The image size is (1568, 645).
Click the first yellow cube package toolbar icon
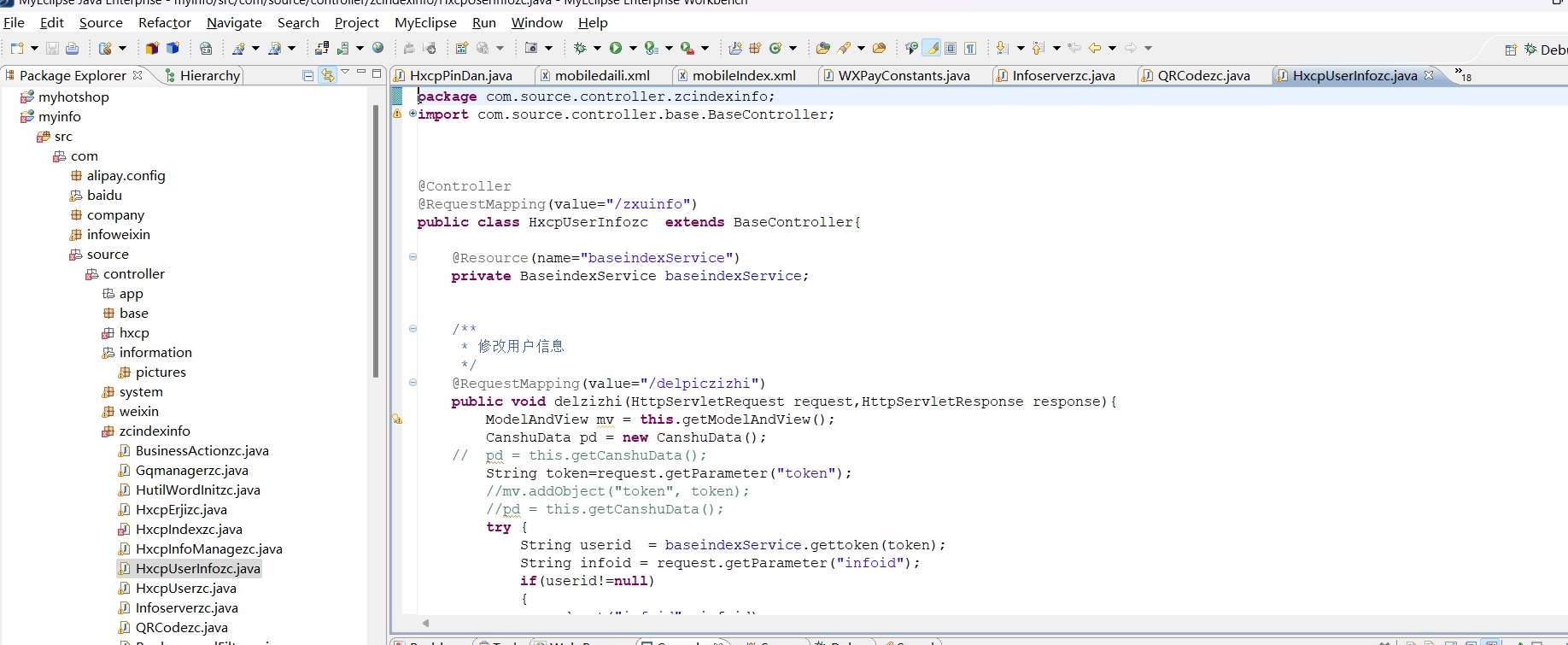coord(152,49)
